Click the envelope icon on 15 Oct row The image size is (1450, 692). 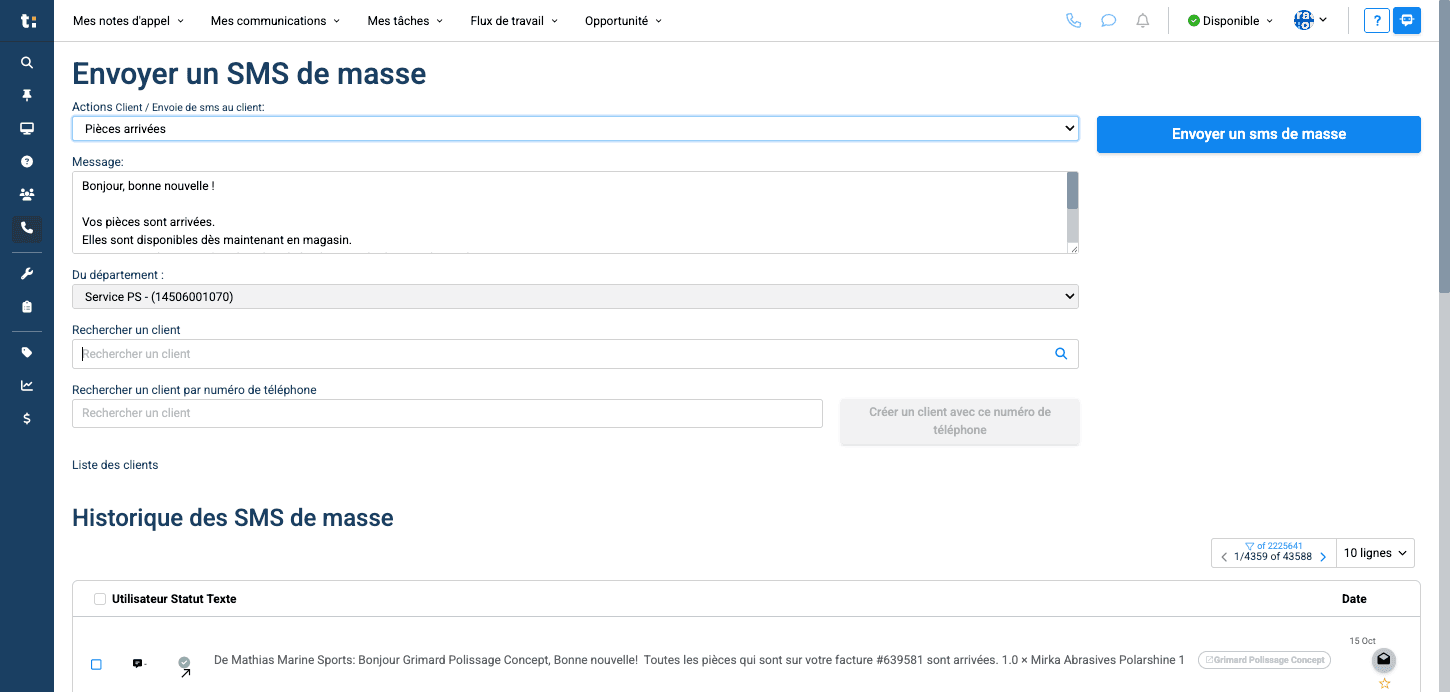pos(1384,659)
